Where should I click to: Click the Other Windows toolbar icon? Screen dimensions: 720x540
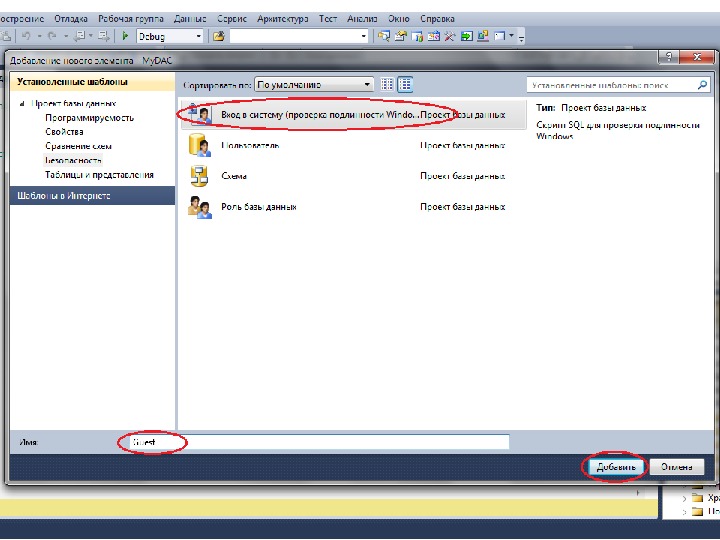click(499, 36)
